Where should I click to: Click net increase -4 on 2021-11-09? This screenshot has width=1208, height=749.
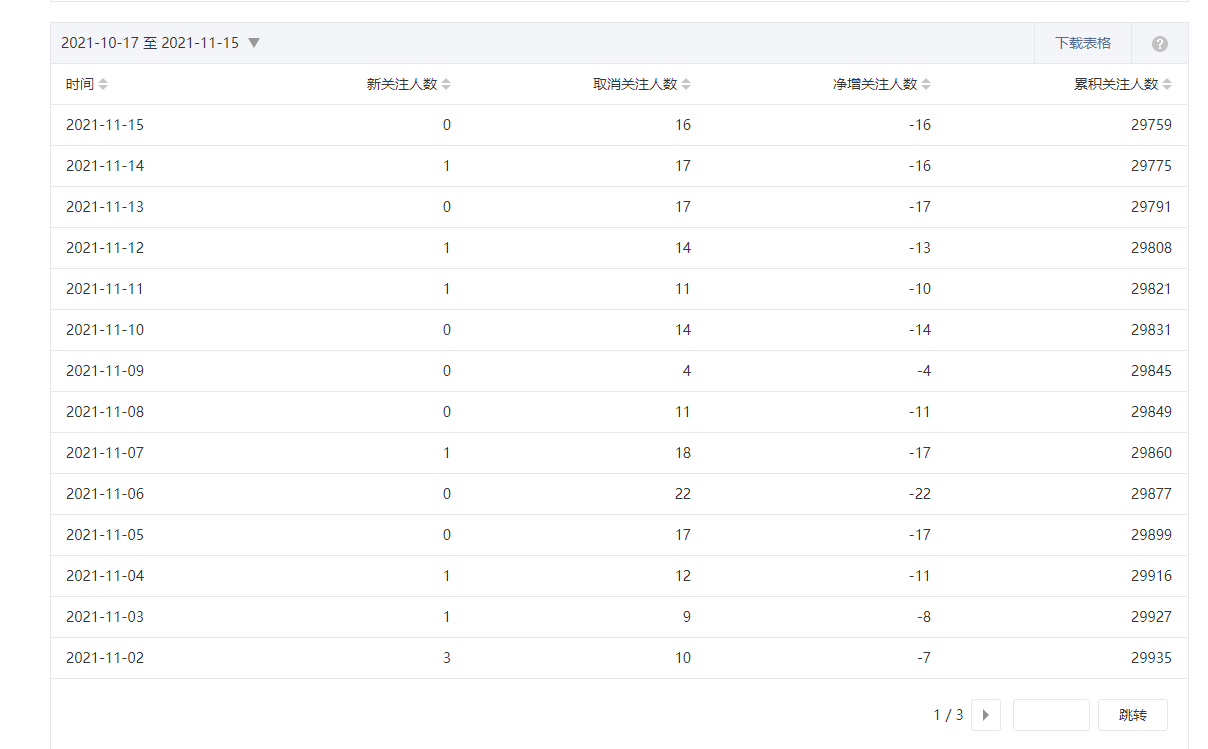tap(924, 371)
